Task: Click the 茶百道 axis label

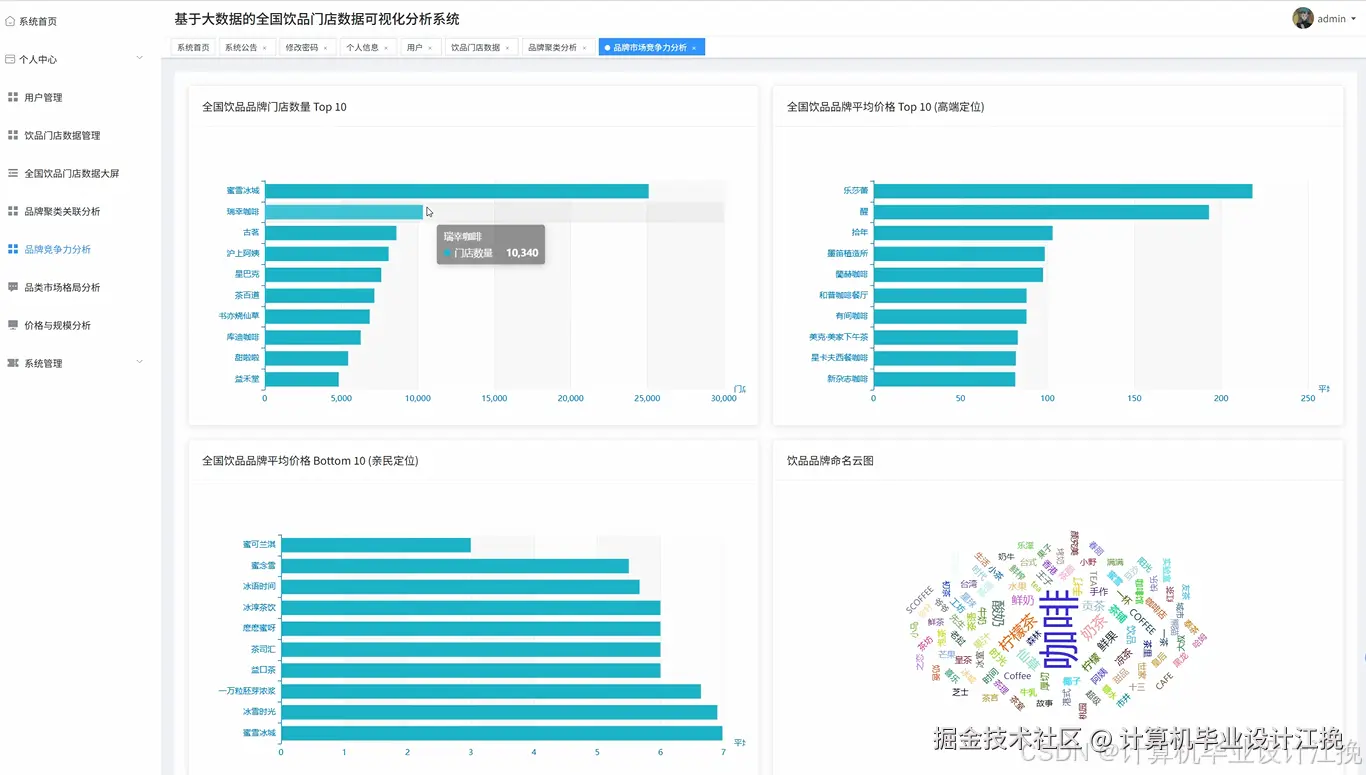Action: (247, 295)
